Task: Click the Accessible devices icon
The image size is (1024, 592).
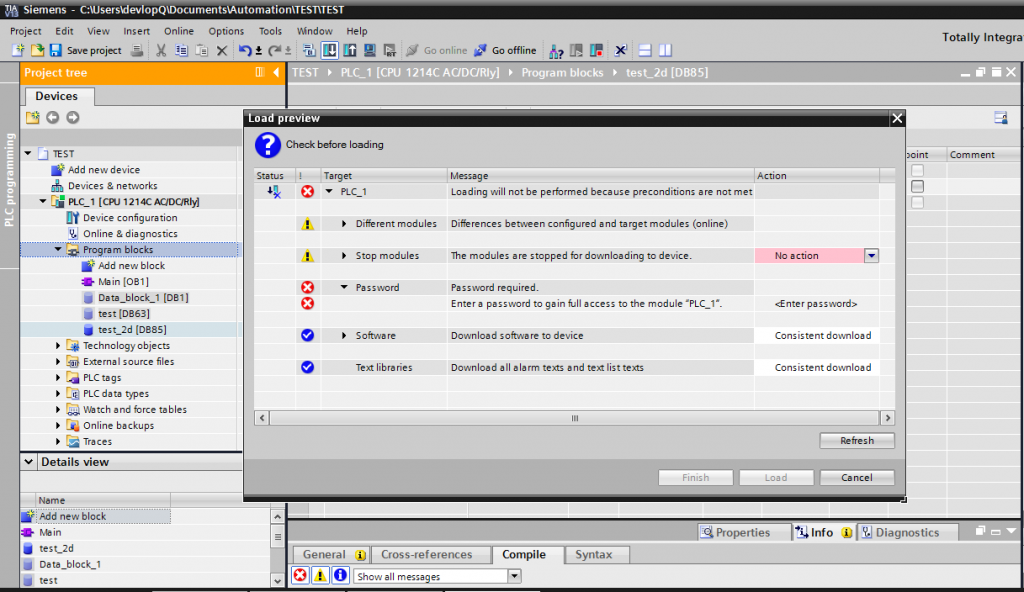Action: click(556, 50)
